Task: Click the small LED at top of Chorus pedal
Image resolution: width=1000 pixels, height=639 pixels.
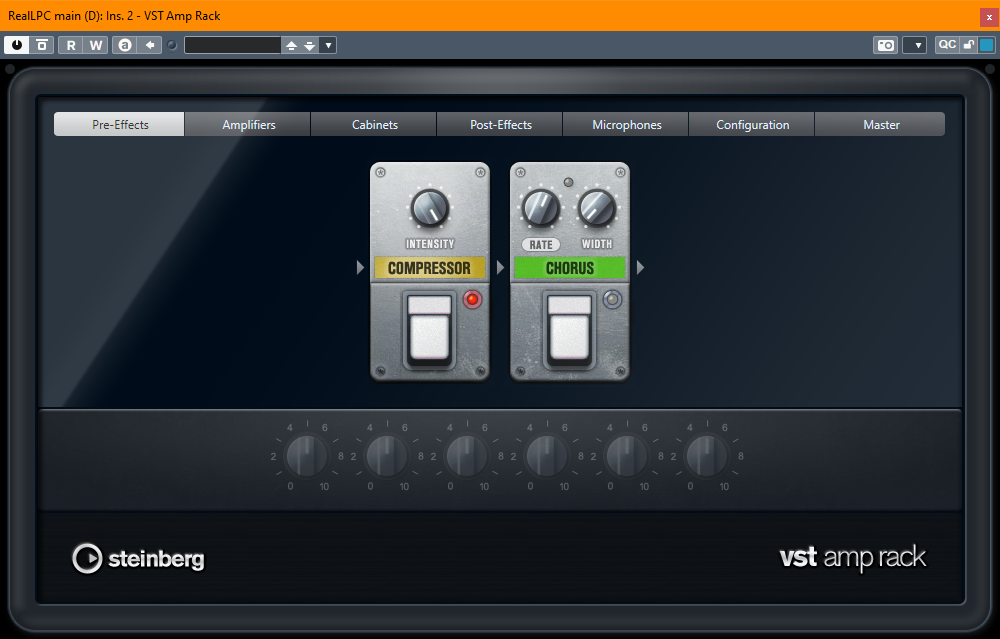Action: pyautogui.click(x=569, y=182)
